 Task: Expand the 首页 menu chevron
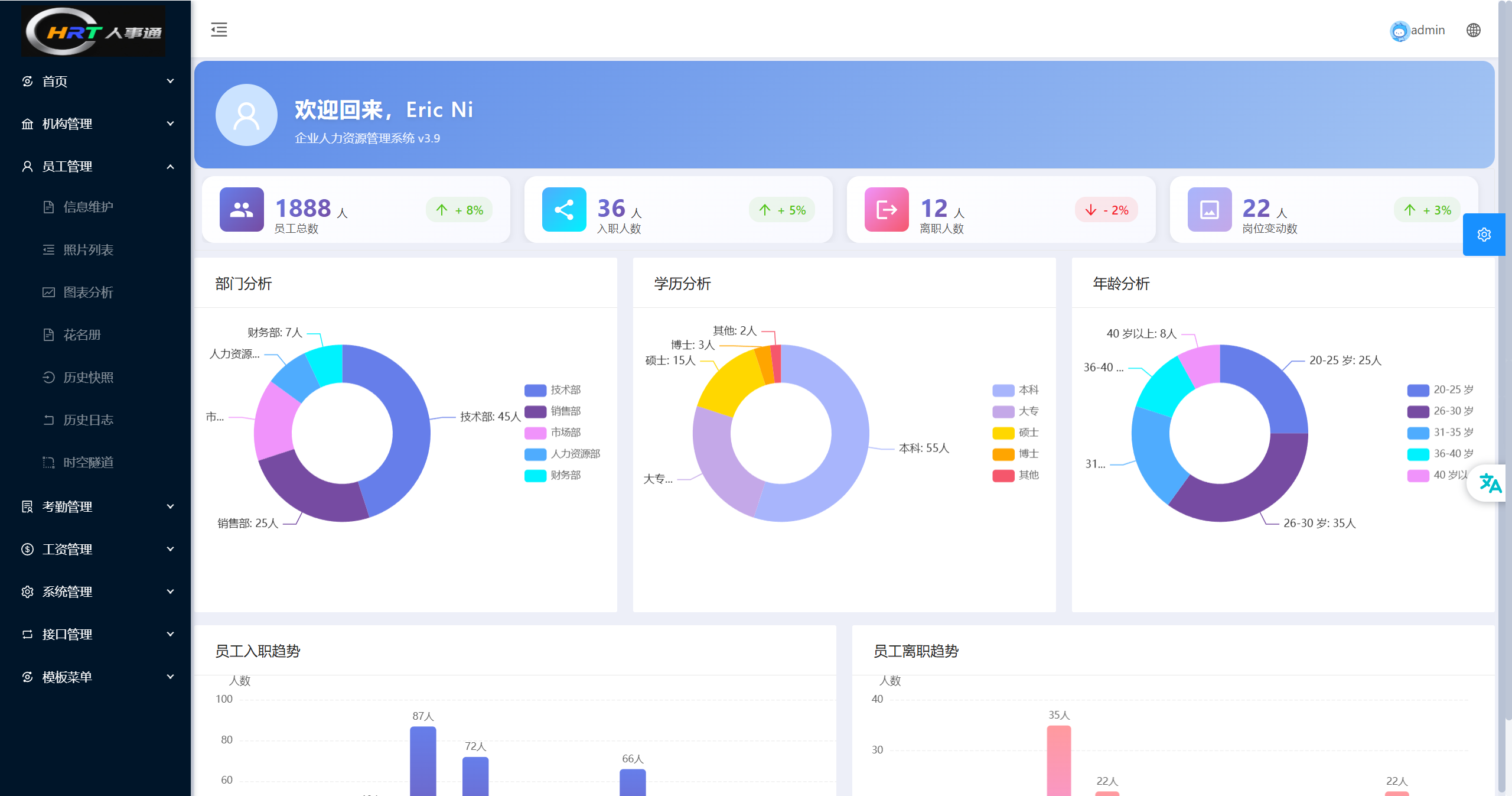[x=171, y=81]
